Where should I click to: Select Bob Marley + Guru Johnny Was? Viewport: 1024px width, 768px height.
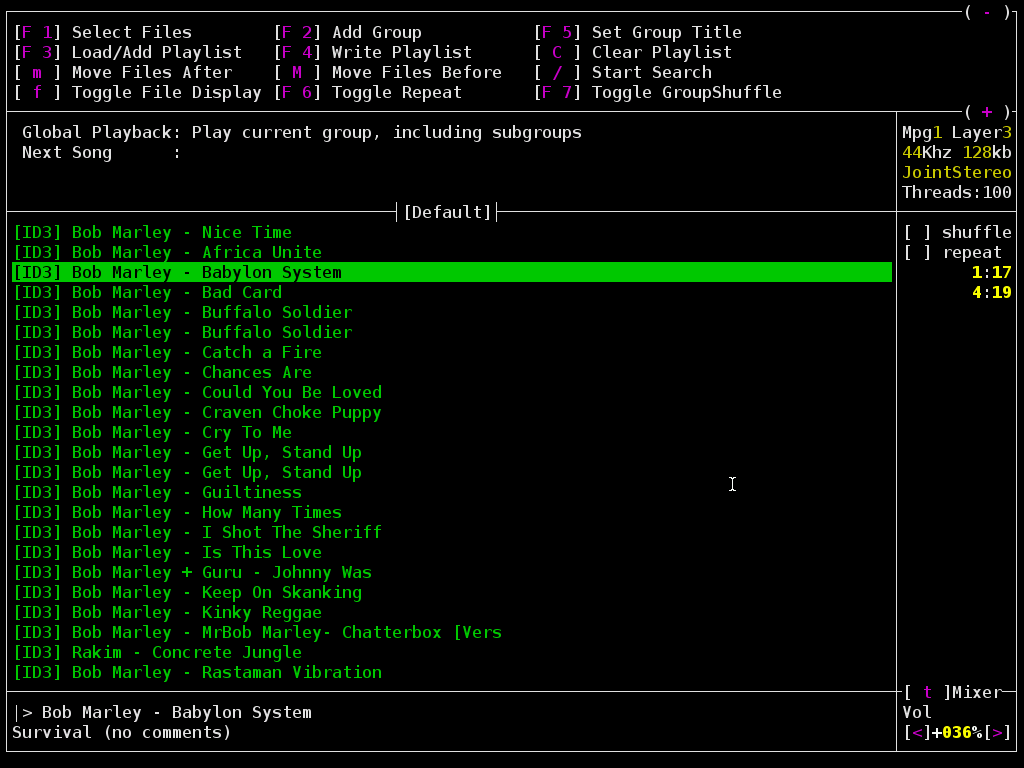pos(452,573)
